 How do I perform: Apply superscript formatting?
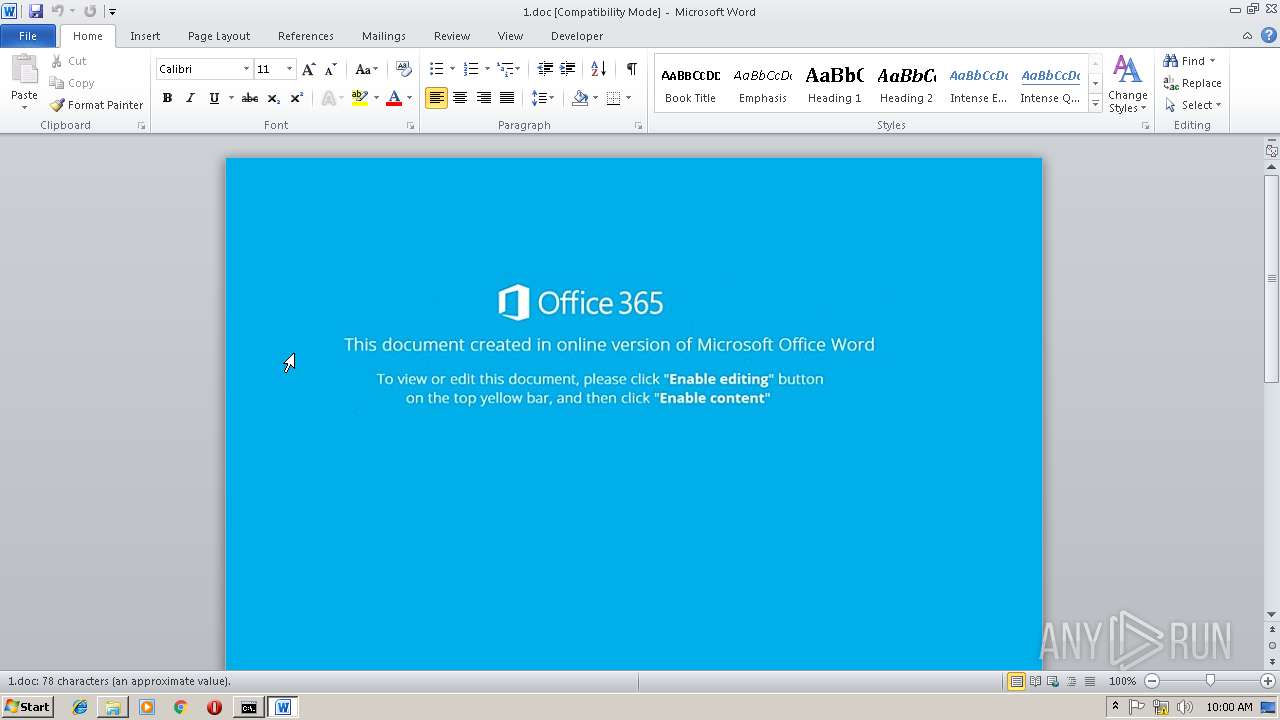point(296,98)
